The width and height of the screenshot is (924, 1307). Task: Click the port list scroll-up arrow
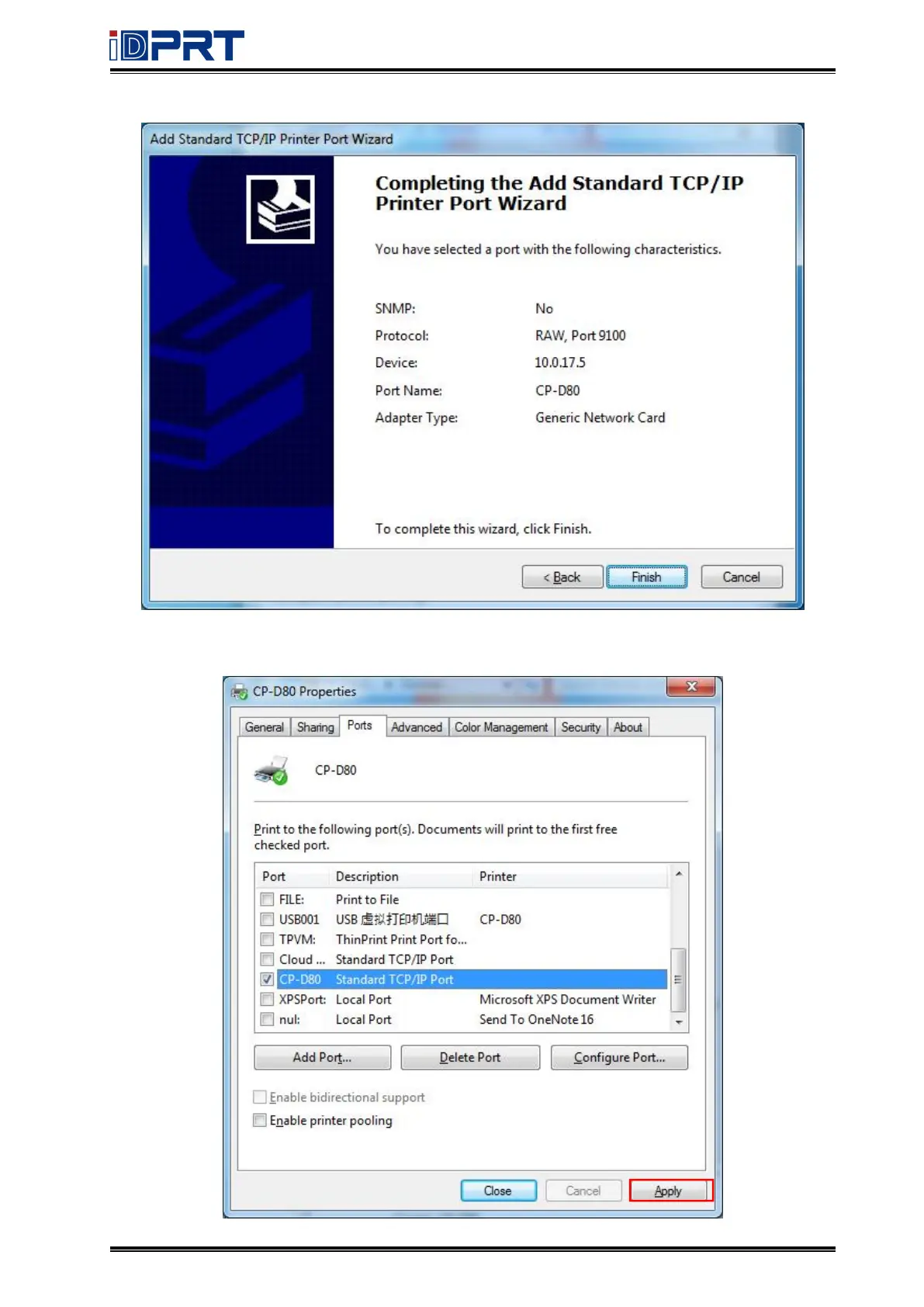click(679, 874)
